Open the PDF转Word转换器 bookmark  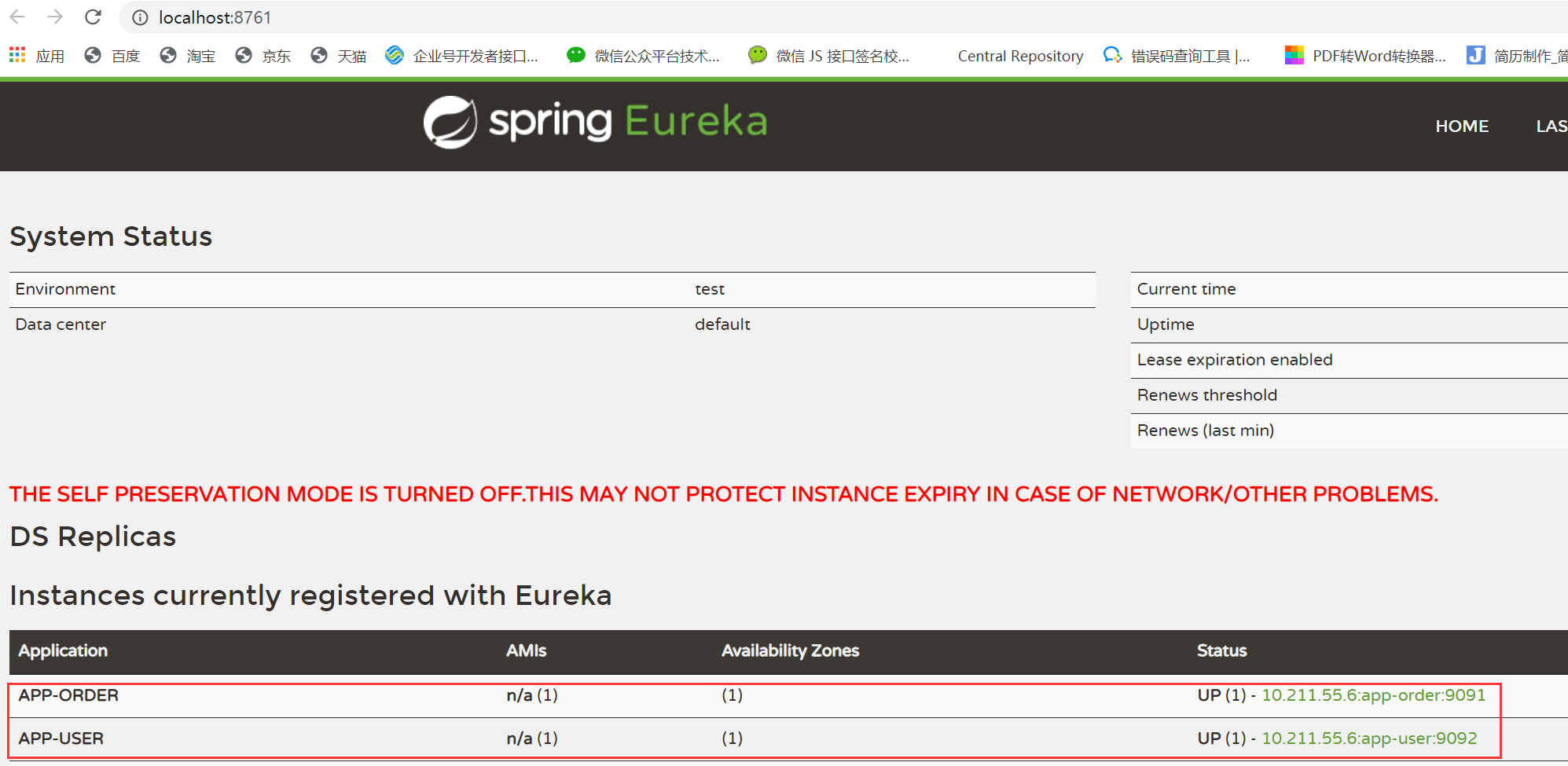(x=1365, y=55)
